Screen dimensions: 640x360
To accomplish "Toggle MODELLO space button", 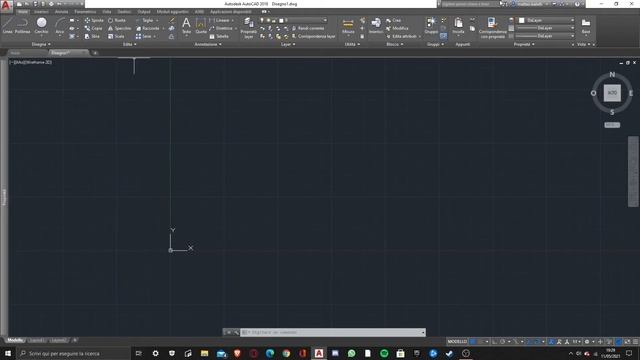I will point(457,342).
